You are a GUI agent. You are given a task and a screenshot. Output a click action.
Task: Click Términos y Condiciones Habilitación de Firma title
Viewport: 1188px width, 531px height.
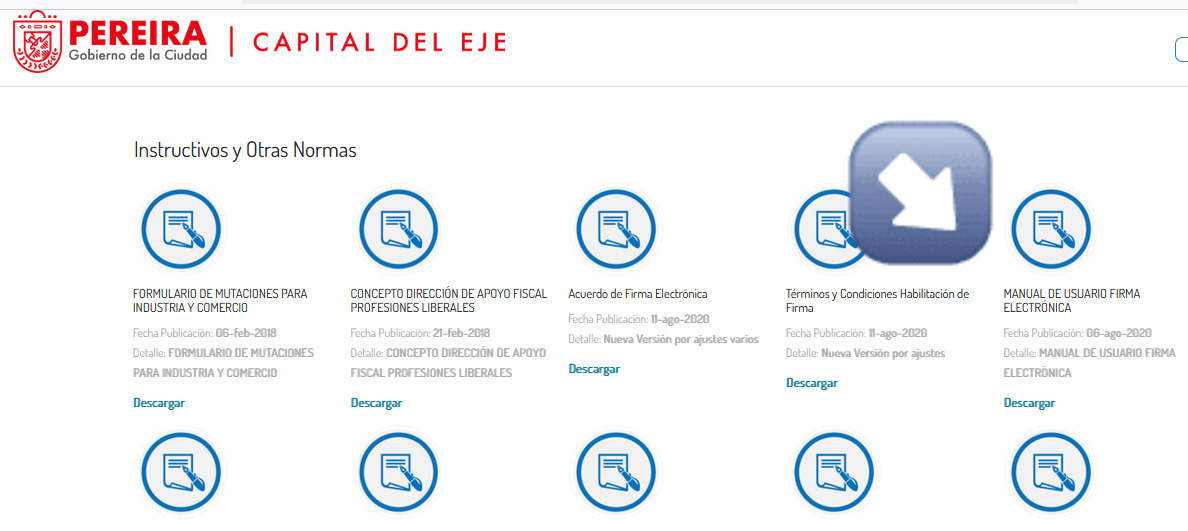877,301
